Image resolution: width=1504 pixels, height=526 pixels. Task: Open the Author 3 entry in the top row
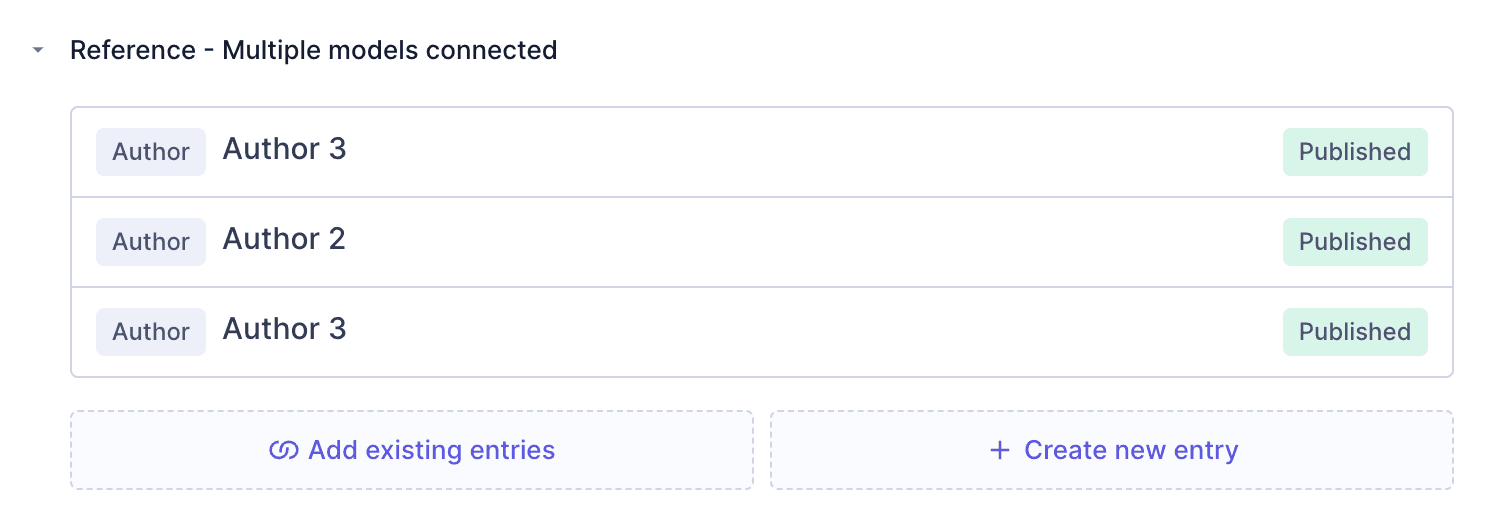pyautogui.click(x=284, y=150)
